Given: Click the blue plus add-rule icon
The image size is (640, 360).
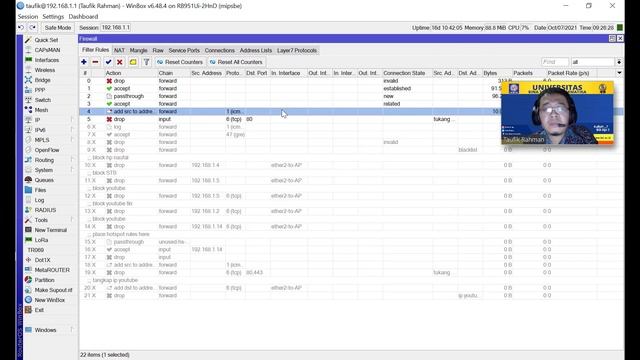Looking at the screenshot, I should tap(84, 62).
